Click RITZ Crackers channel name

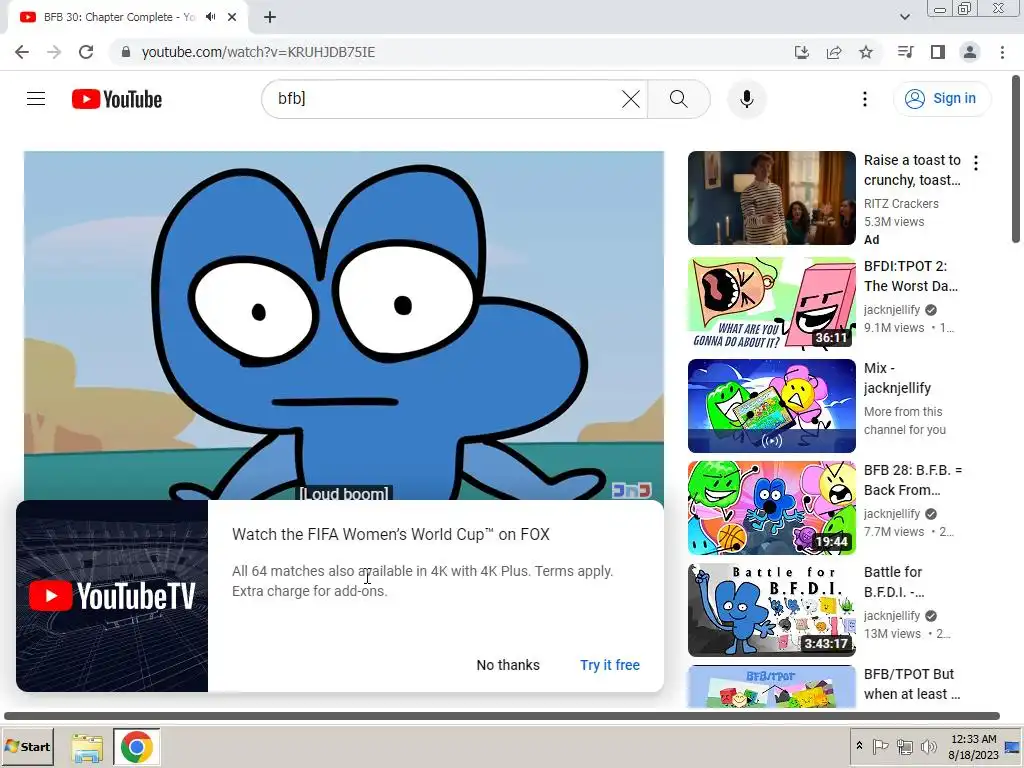point(901,204)
